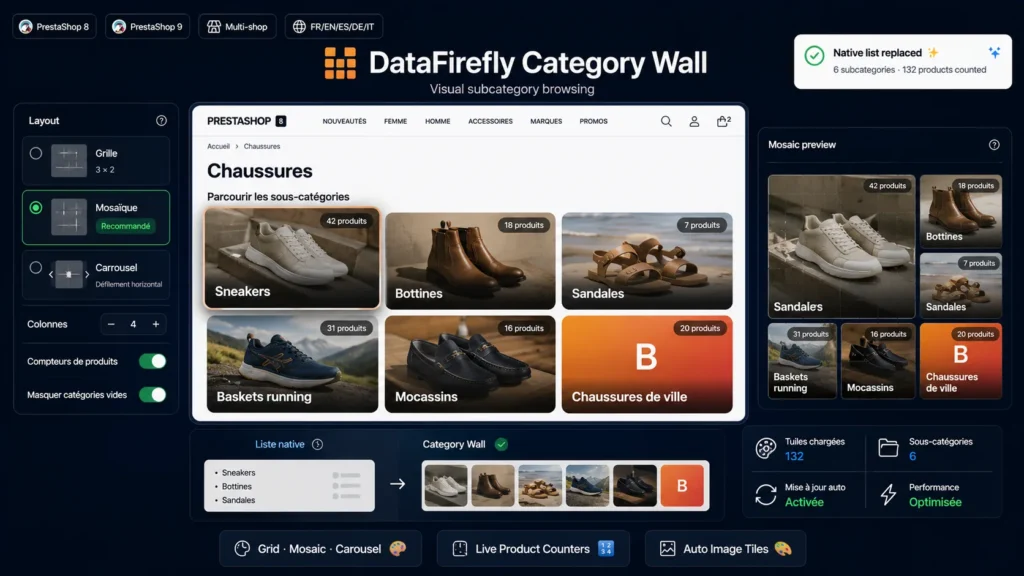Click the DataFirefly grid logo icon

tap(340, 63)
